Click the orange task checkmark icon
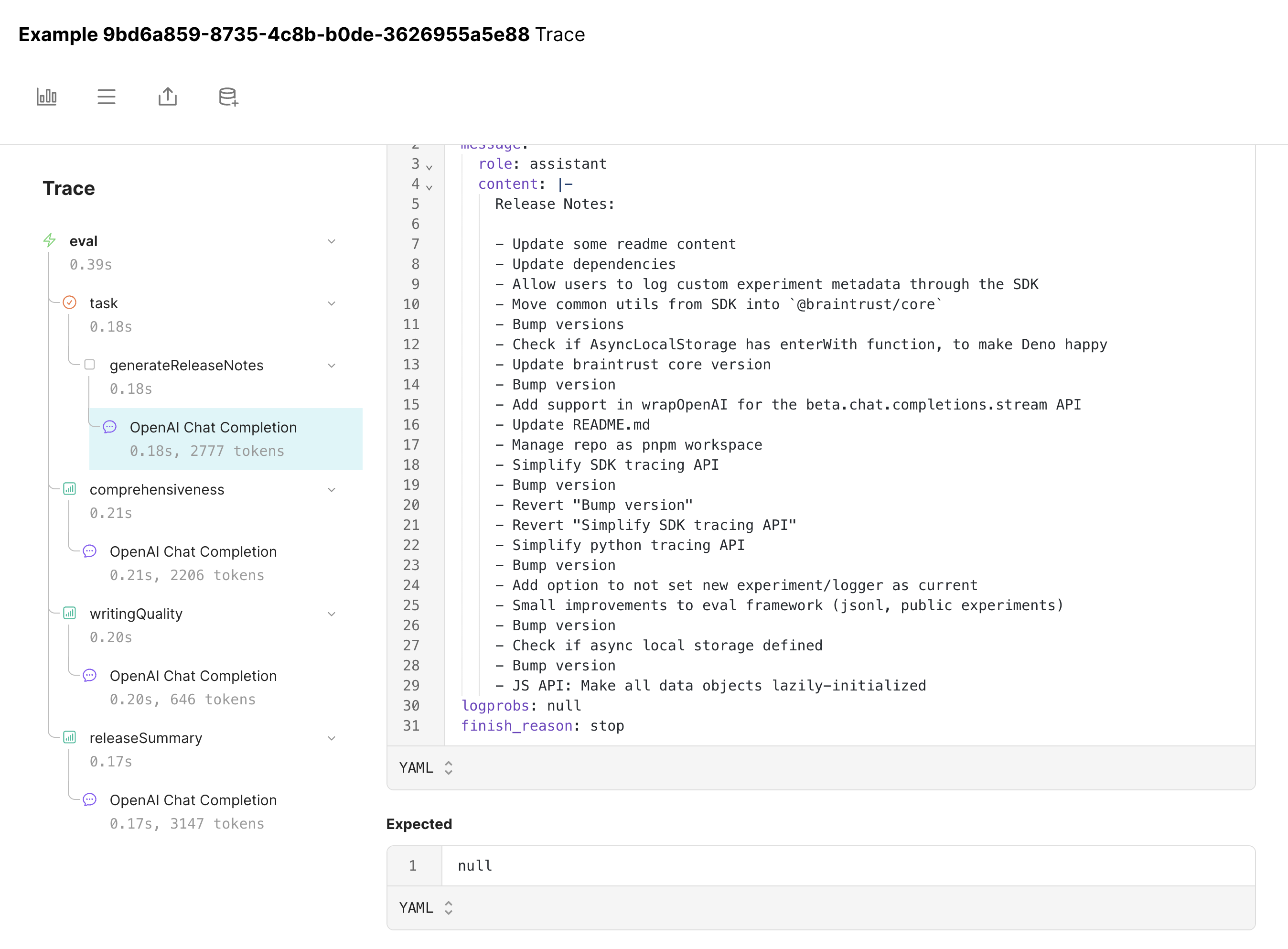The width and height of the screenshot is (1288, 949). (x=69, y=303)
